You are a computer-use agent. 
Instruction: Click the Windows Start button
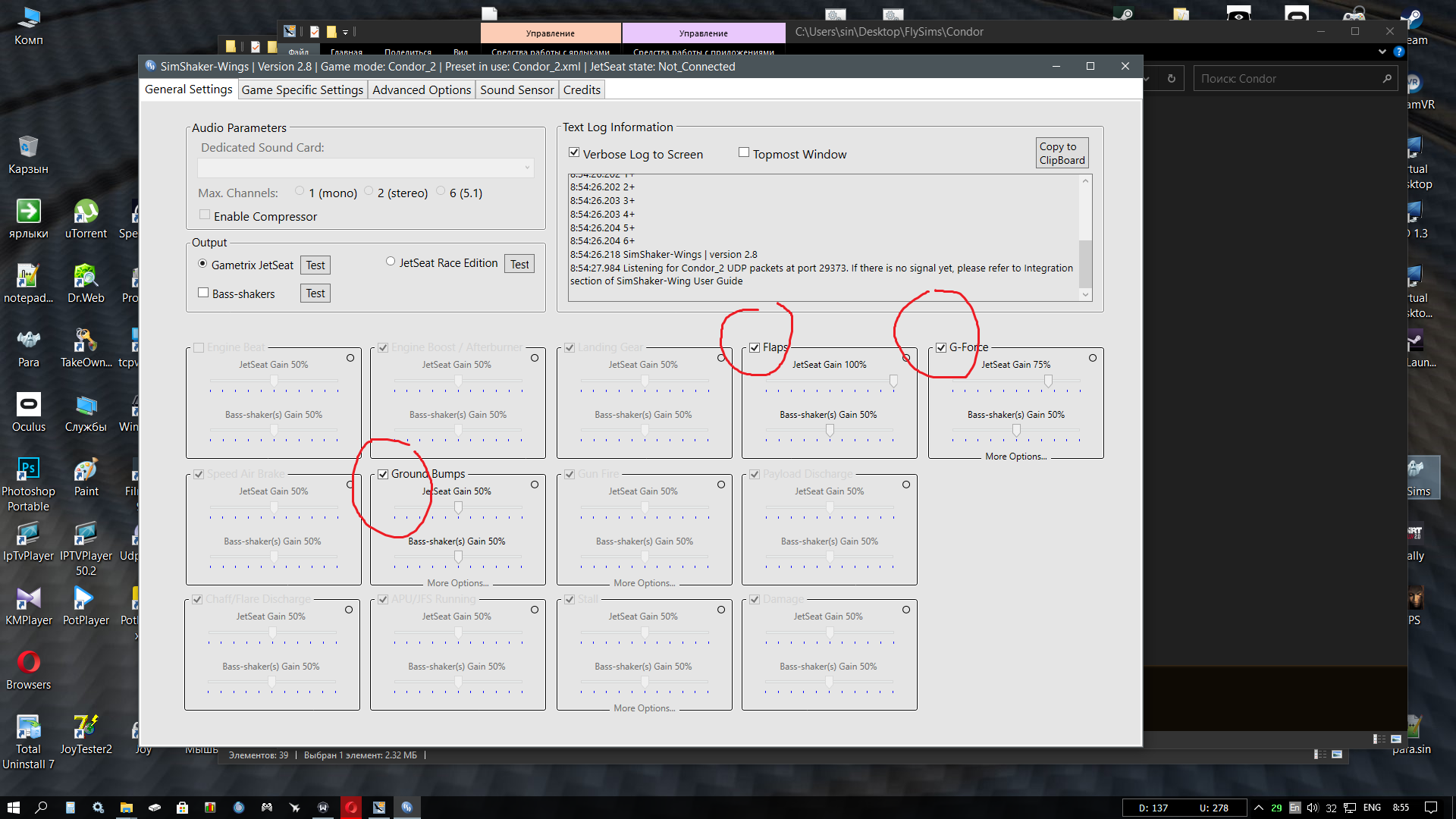(x=13, y=808)
